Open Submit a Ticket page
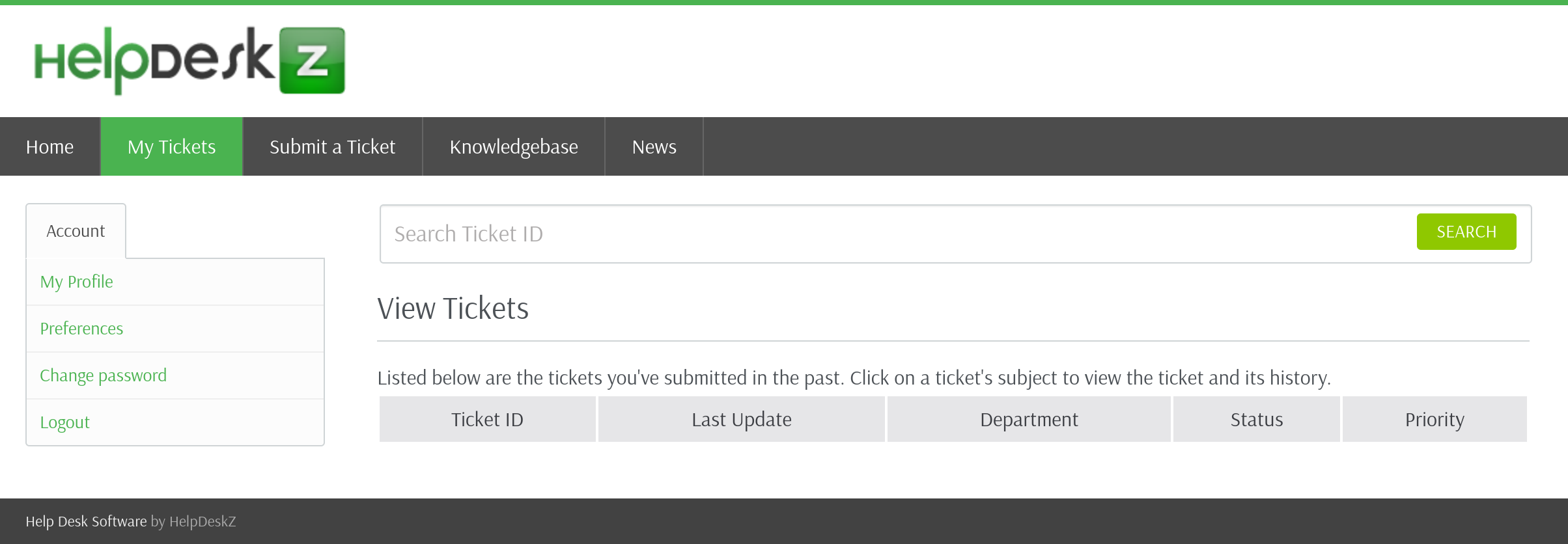Screen dimensions: 1568x544 point(332,147)
